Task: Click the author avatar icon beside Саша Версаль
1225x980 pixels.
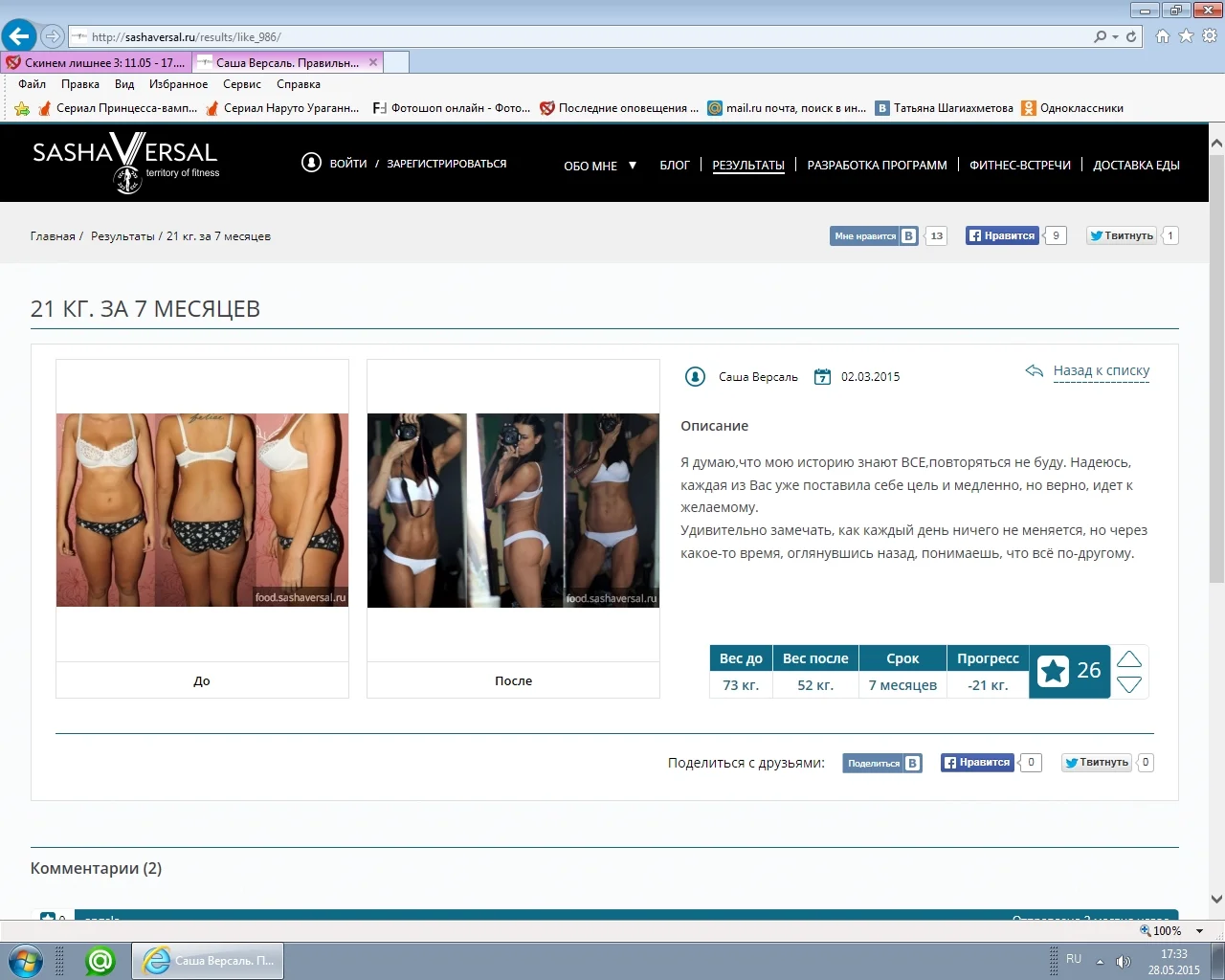Action: pyautogui.click(x=695, y=377)
